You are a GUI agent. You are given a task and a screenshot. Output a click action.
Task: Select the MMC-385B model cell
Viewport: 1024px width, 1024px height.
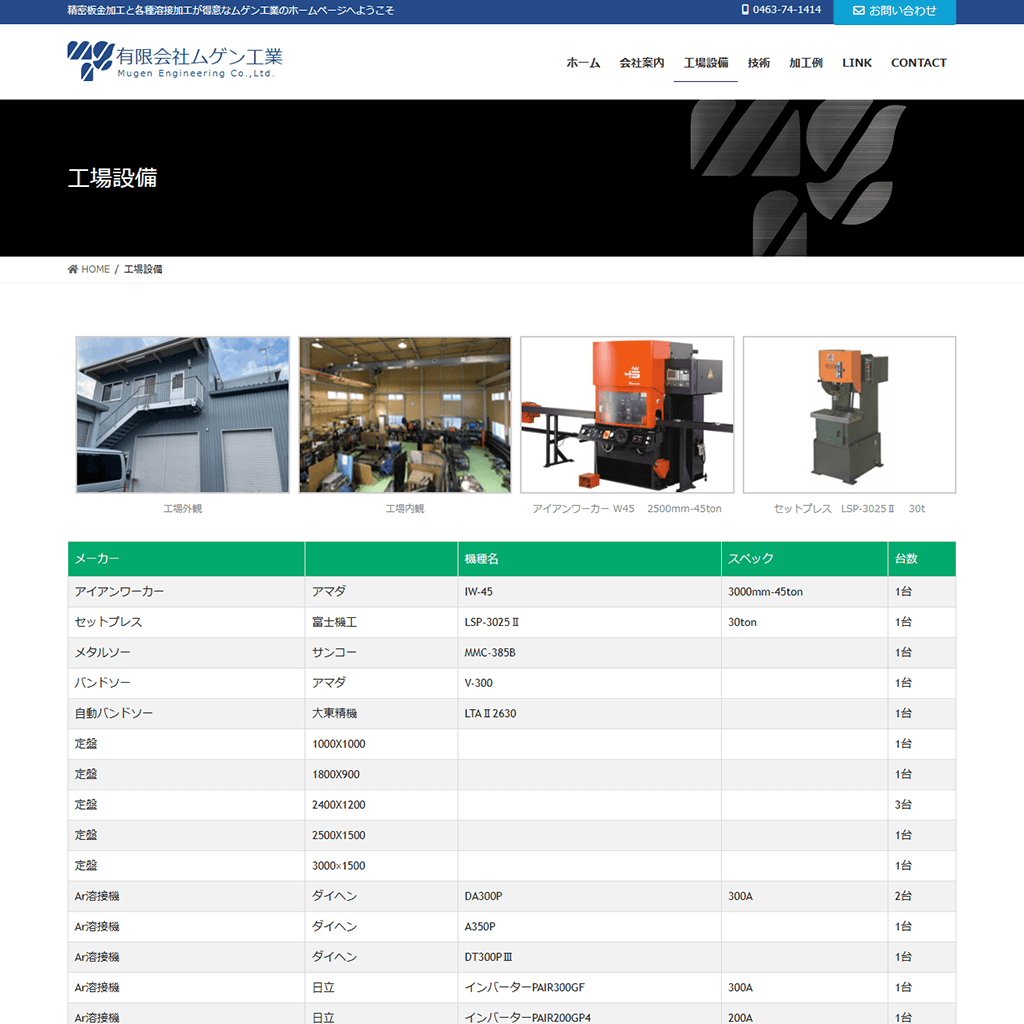(590, 652)
